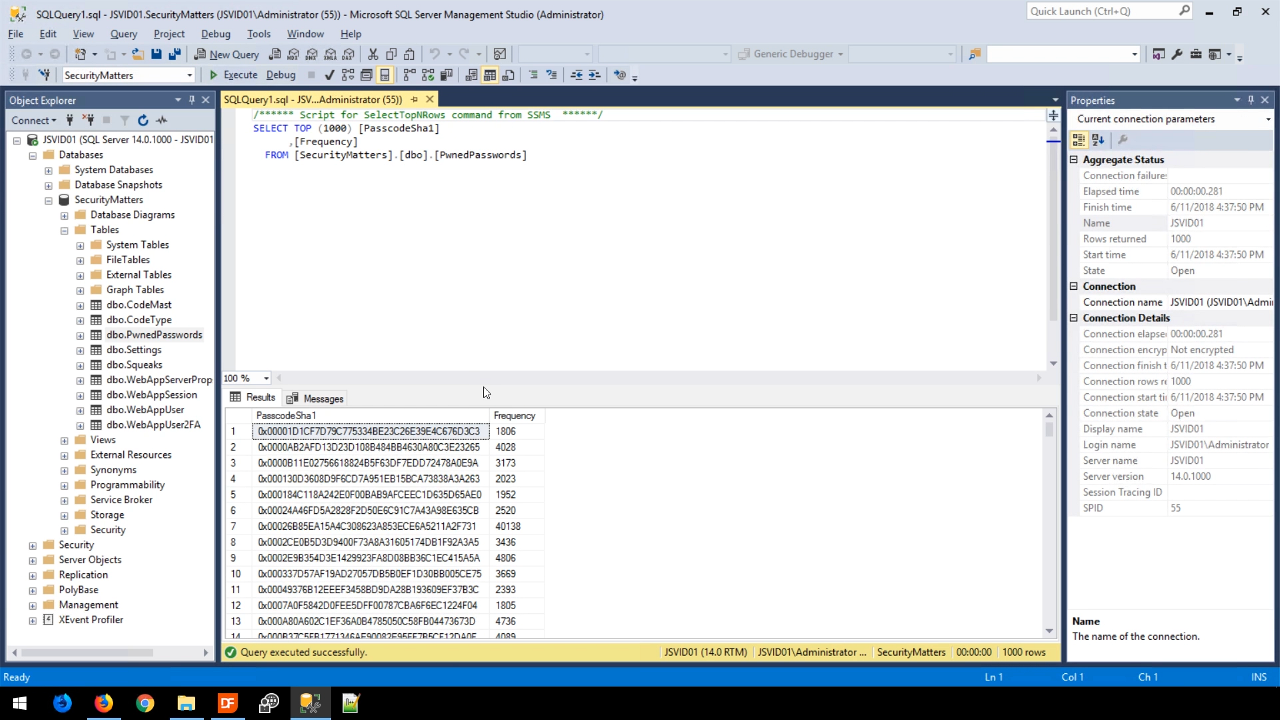Toggle Categorized view in Properties panel
The image size is (1280, 720).
[x=1079, y=140]
